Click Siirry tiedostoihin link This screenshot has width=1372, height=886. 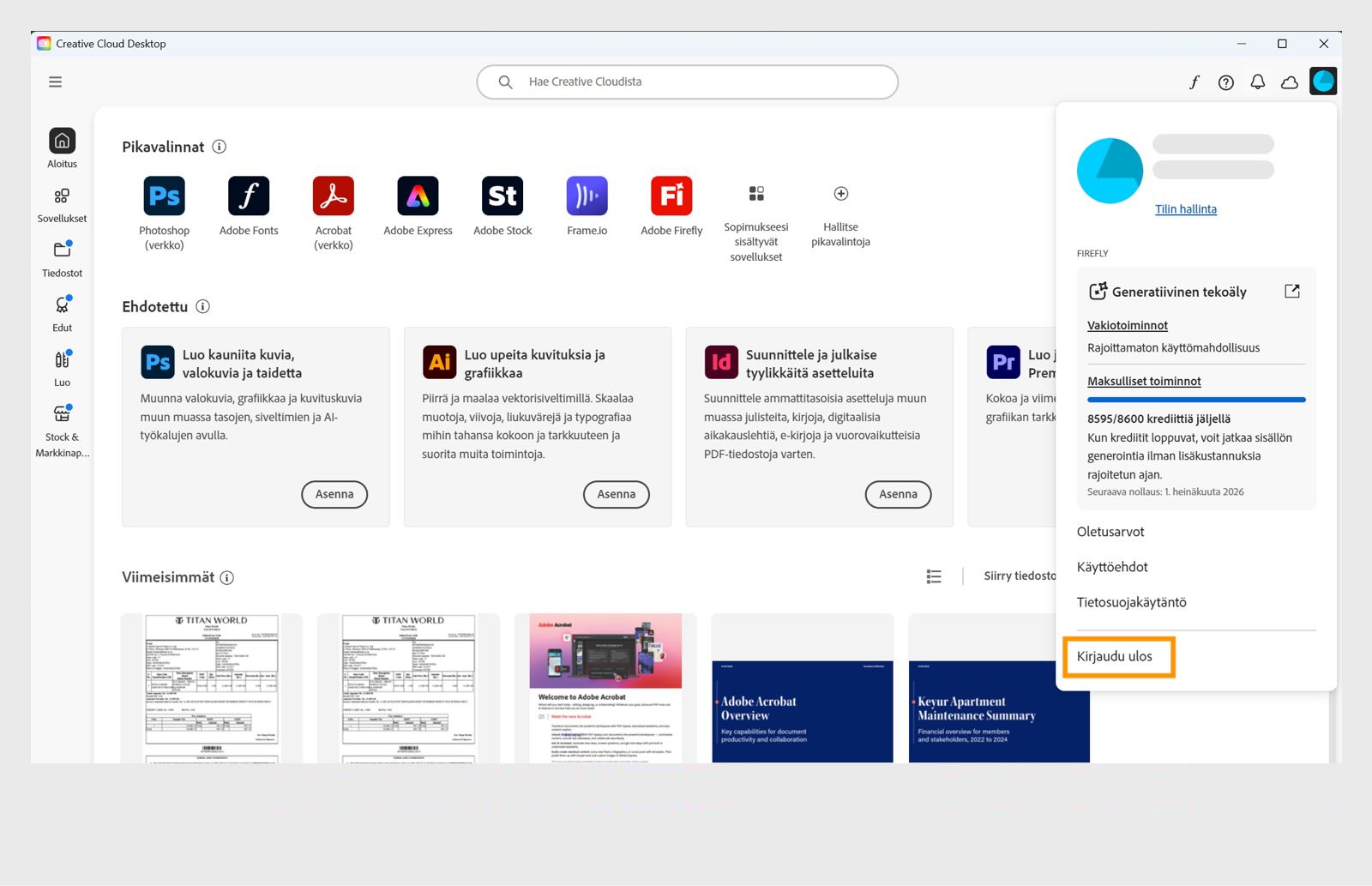click(1020, 576)
